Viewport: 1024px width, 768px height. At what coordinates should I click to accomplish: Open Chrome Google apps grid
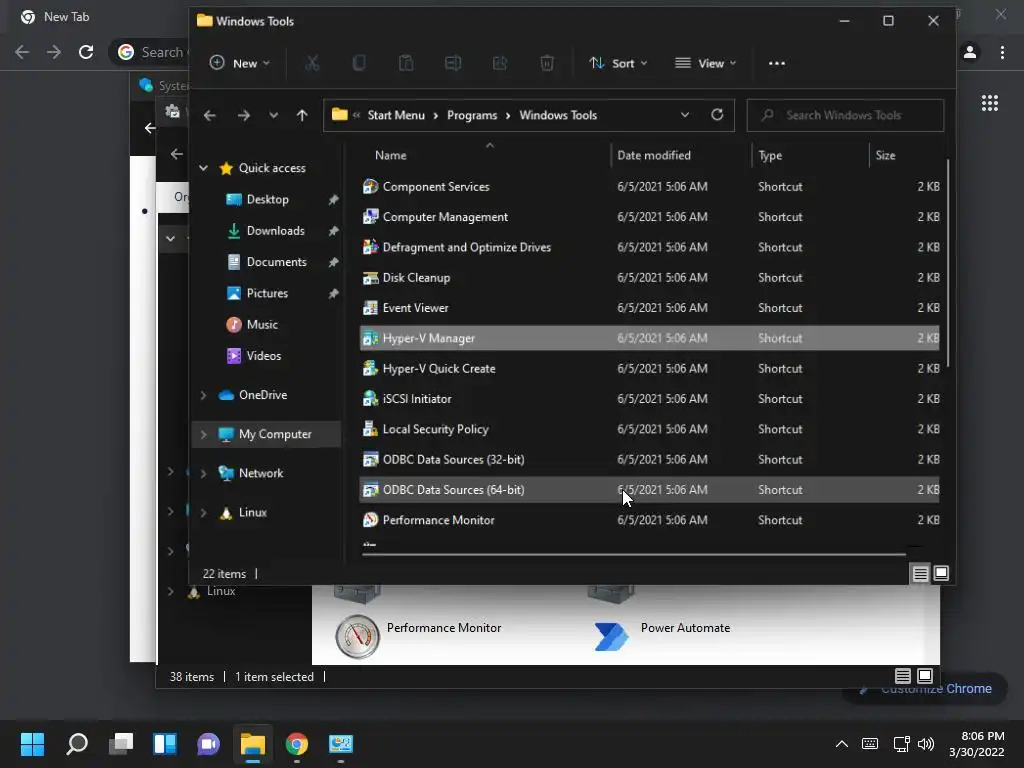pos(989,103)
